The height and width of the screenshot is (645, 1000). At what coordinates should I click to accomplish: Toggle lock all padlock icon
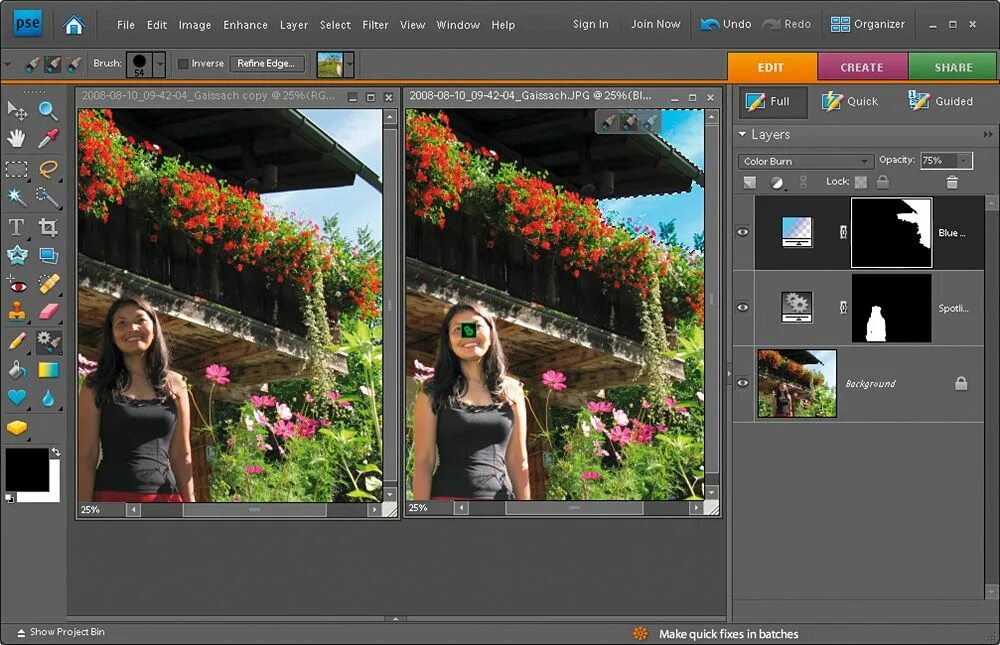click(x=883, y=182)
